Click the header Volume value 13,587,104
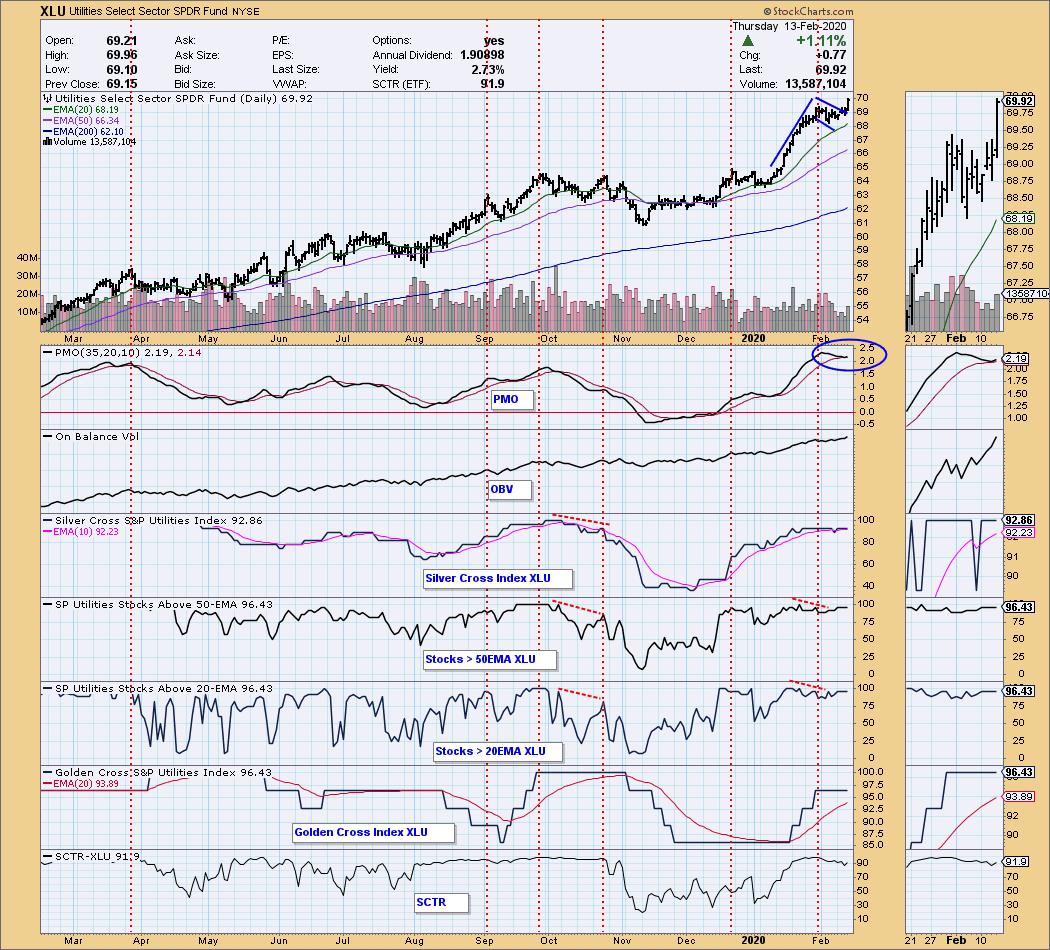This screenshot has width=1050, height=950. [x=816, y=84]
